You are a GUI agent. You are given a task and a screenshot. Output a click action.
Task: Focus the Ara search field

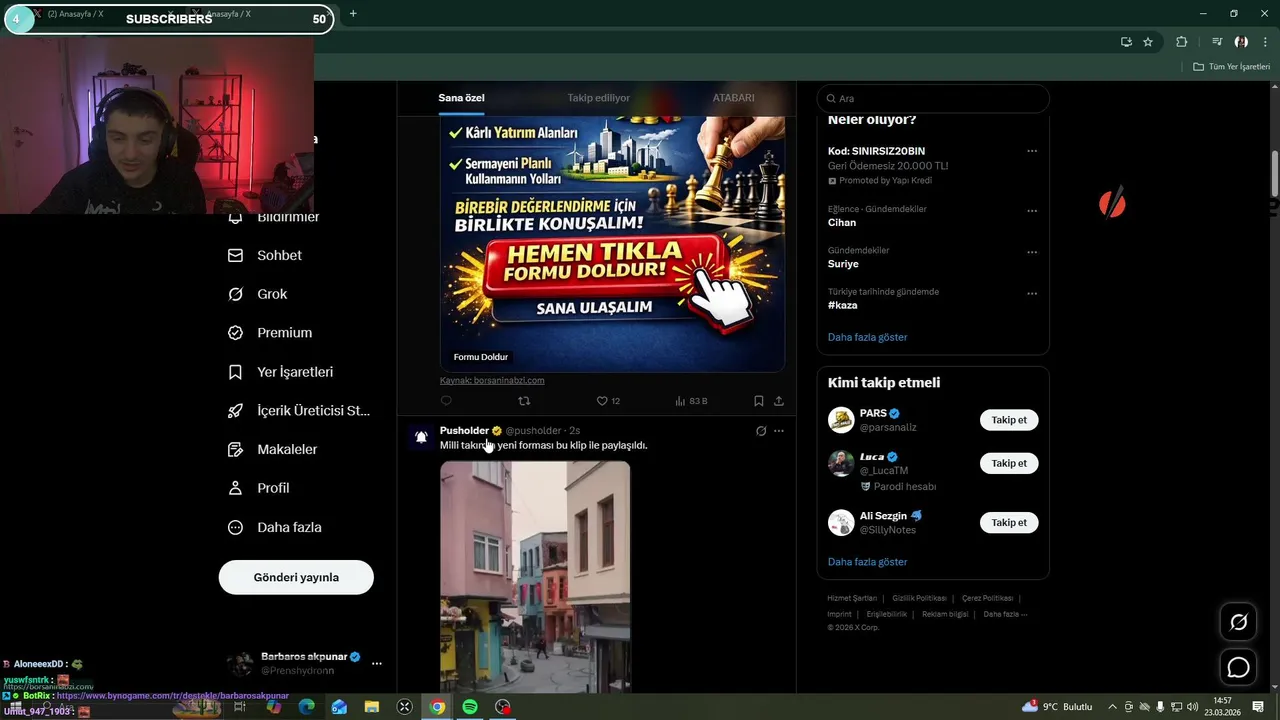tap(933, 98)
